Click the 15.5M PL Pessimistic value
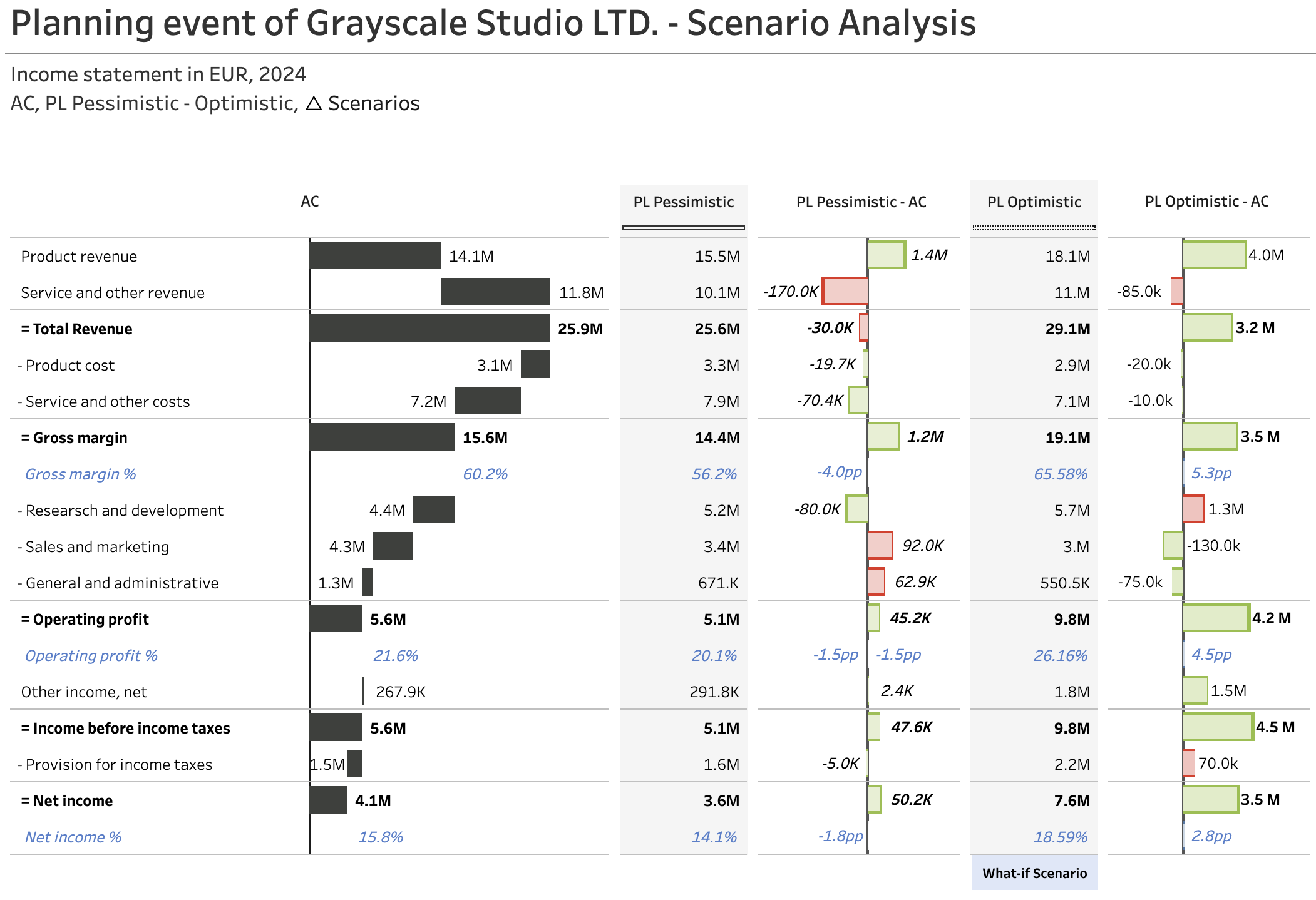 (717, 256)
